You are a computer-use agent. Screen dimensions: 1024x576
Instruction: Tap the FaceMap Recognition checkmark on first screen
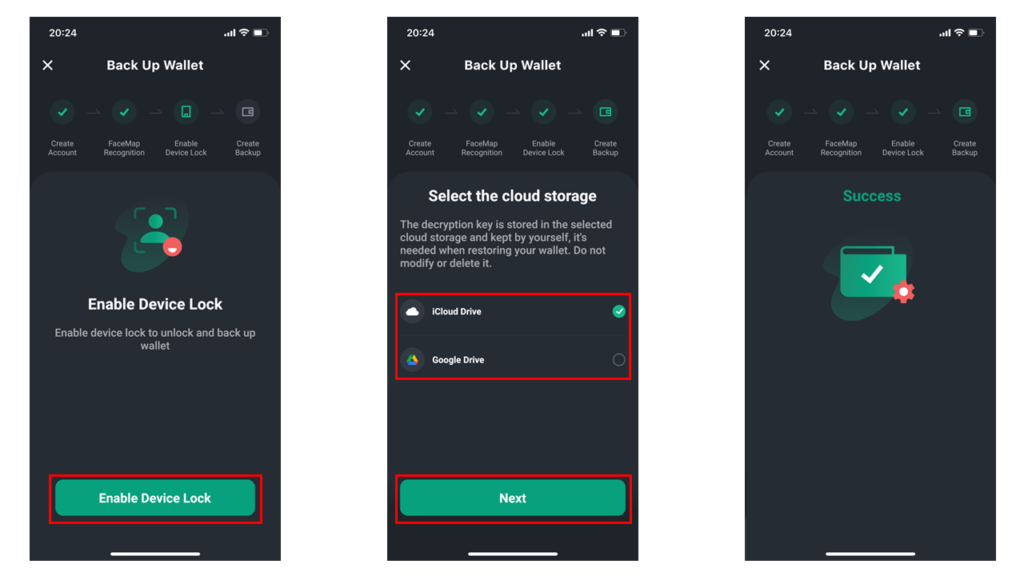(124, 112)
